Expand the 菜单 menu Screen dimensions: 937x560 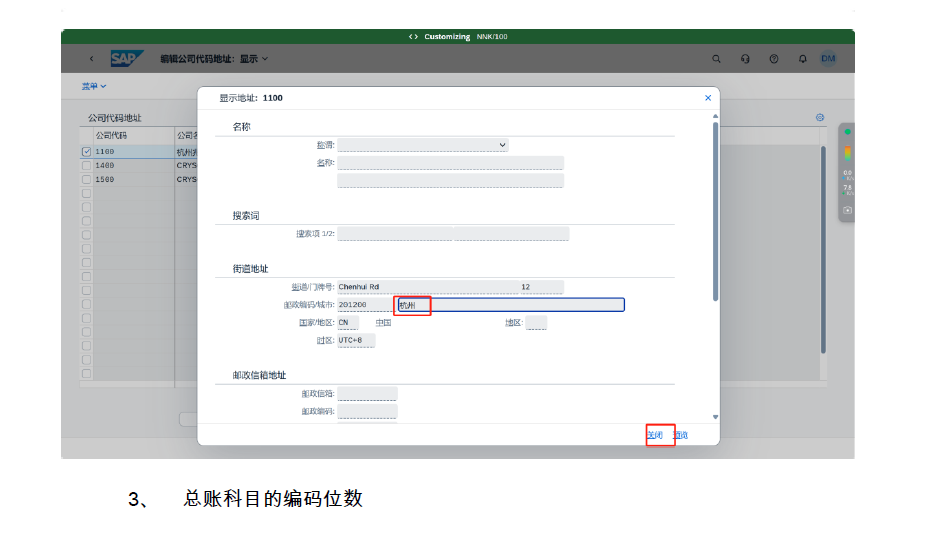[x=94, y=87]
